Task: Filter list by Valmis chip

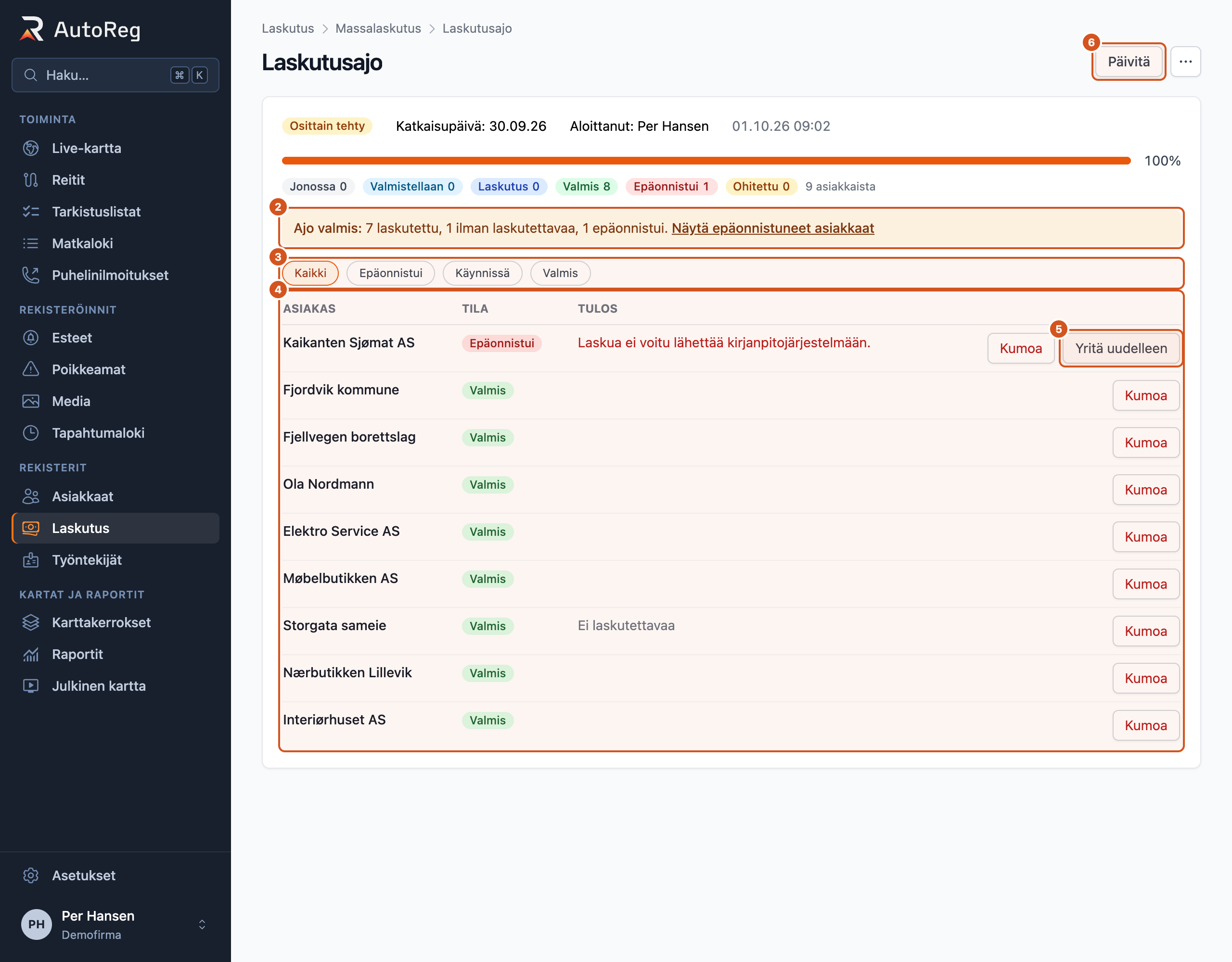Action: 560,273
